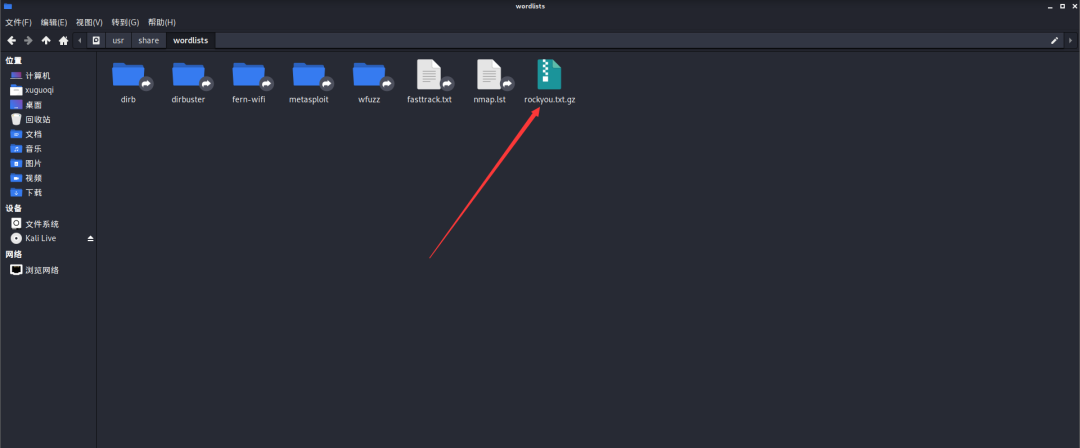This screenshot has width=1080, height=448.
Task: Eject Kali Live with the eject icon
Action: click(x=90, y=238)
